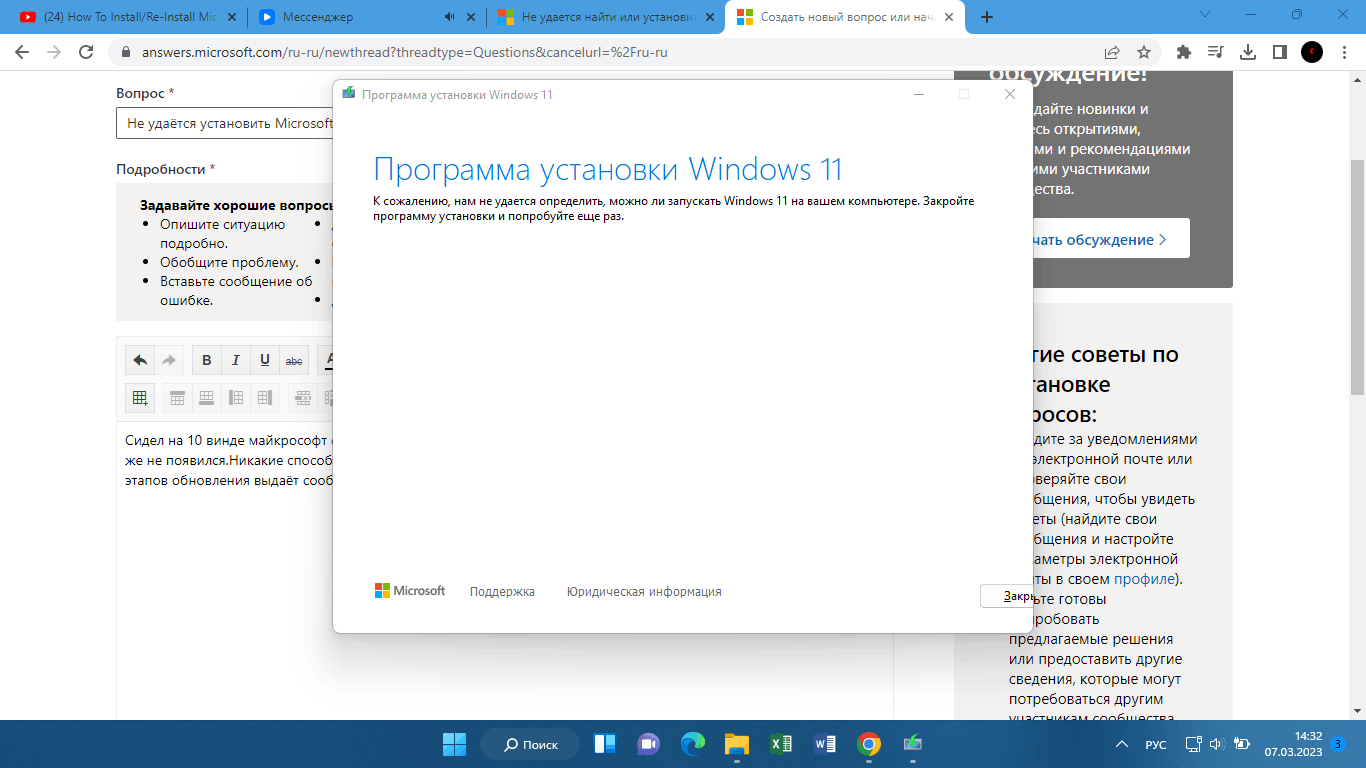Viewport: 1366px width, 768px height.
Task: Launch Microsoft Edge from taskbar
Action: pyautogui.click(x=693, y=744)
